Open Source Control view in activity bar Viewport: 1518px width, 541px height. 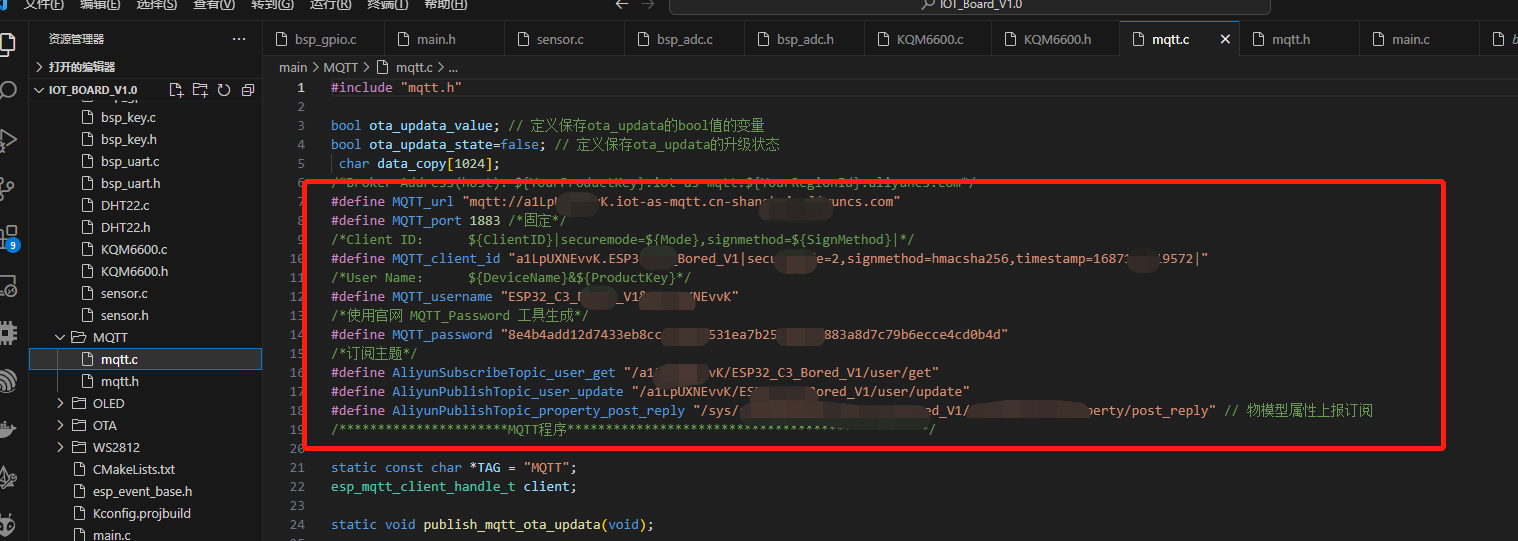[8, 186]
